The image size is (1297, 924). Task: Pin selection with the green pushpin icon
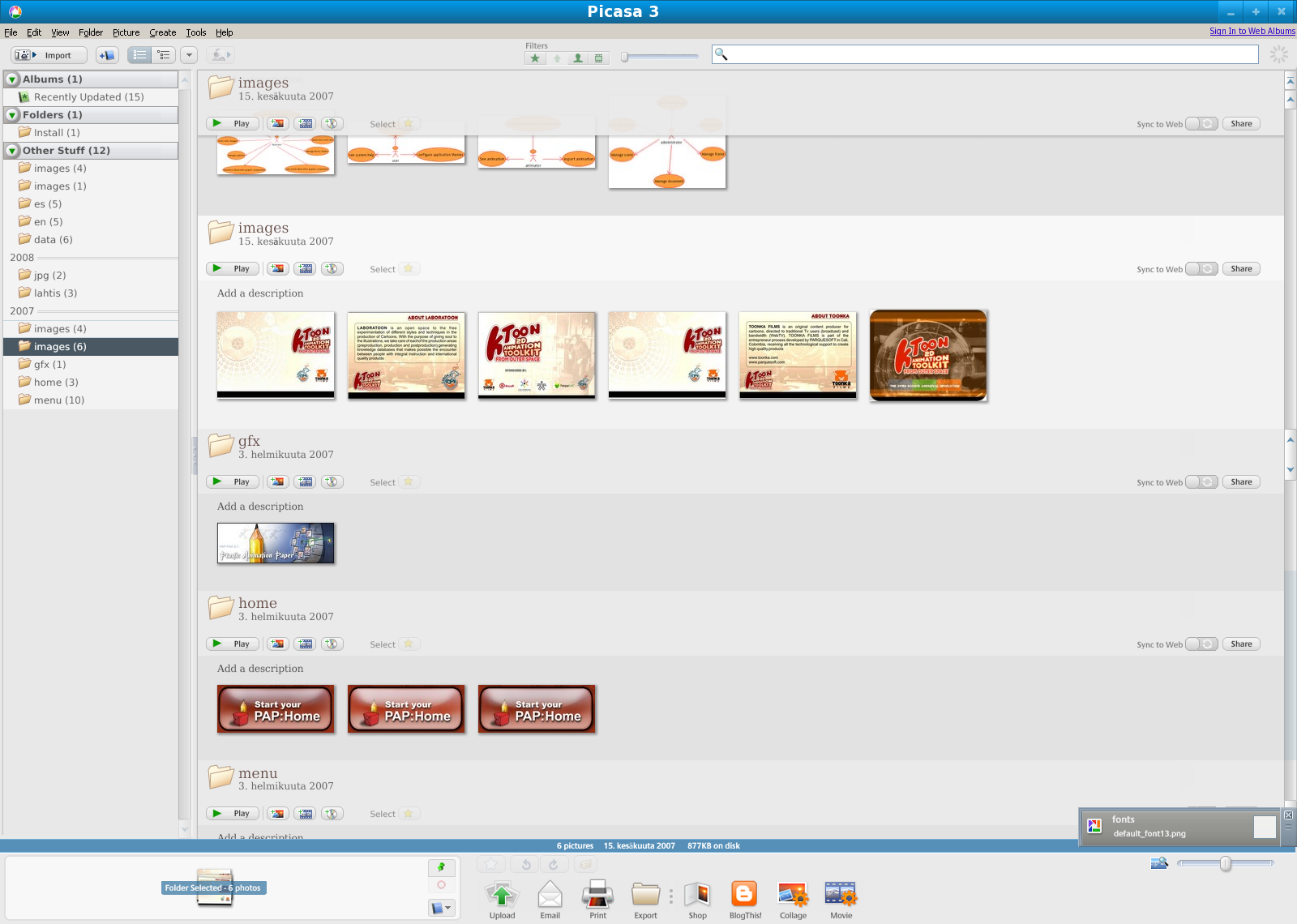coord(441,867)
